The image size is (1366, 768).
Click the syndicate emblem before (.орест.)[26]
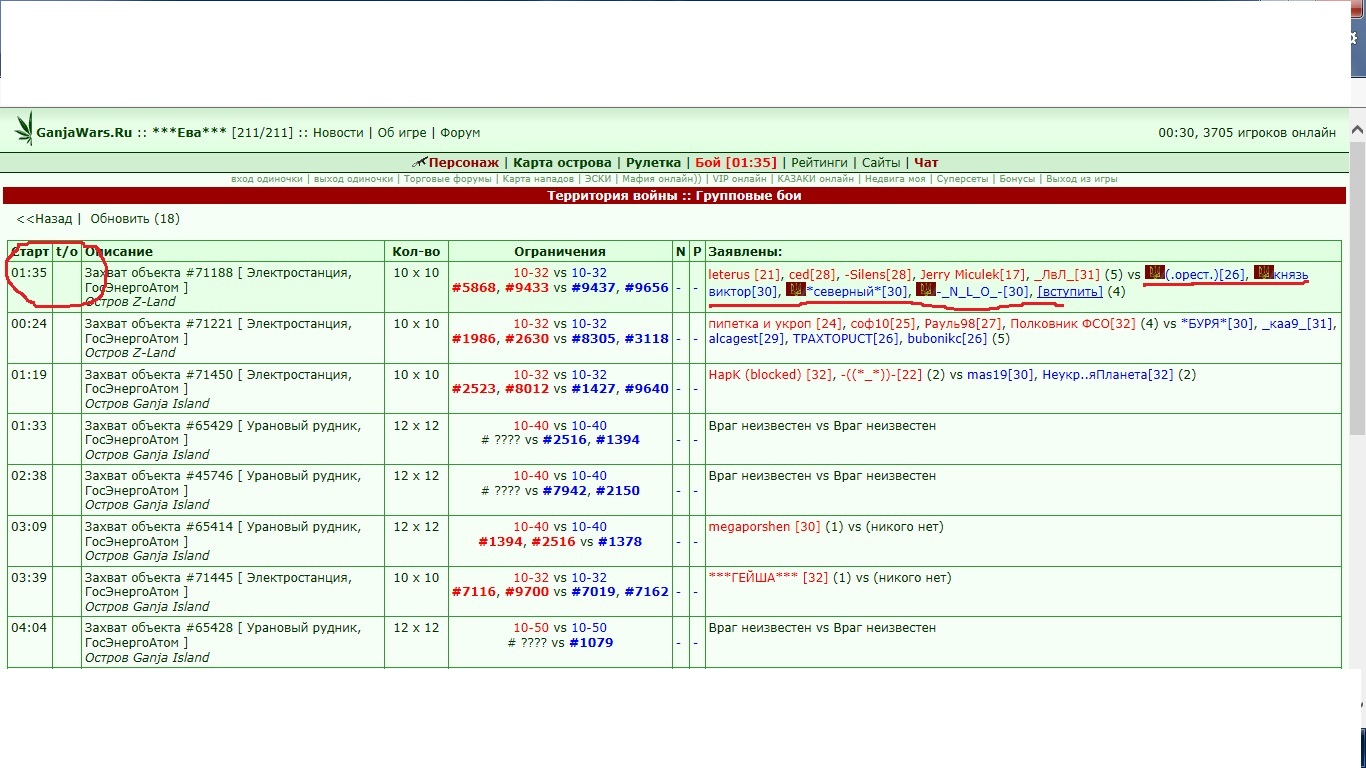coord(1154,274)
